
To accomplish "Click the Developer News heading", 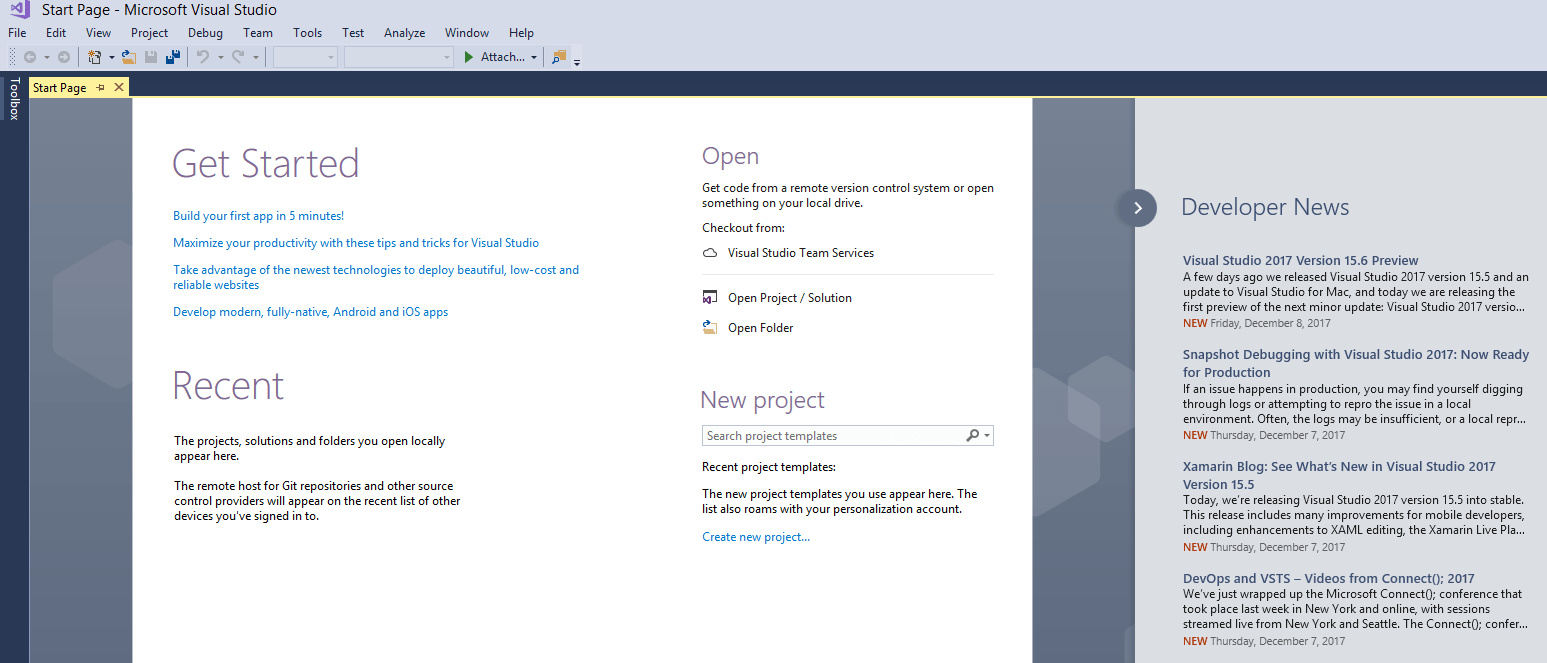I will coord(1265,207).
